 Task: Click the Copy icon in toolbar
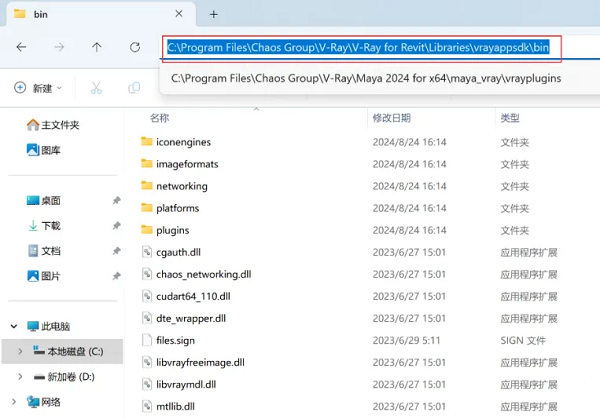click(x=134, y=88)
